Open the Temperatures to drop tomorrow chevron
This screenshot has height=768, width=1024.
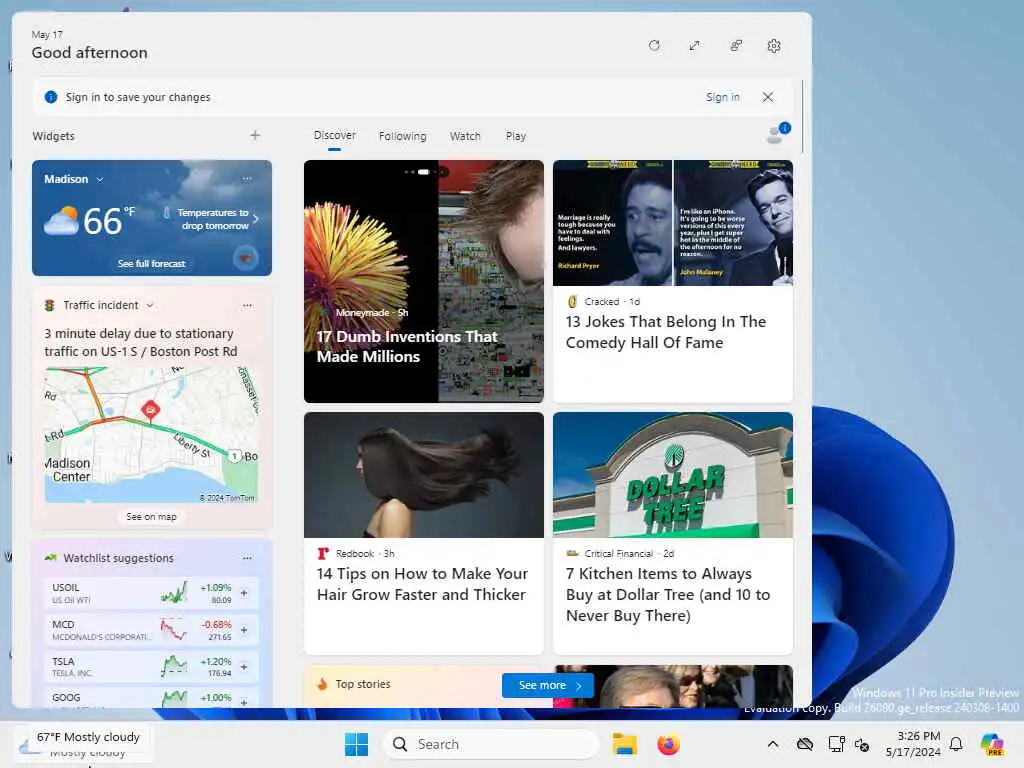(255, 219)
